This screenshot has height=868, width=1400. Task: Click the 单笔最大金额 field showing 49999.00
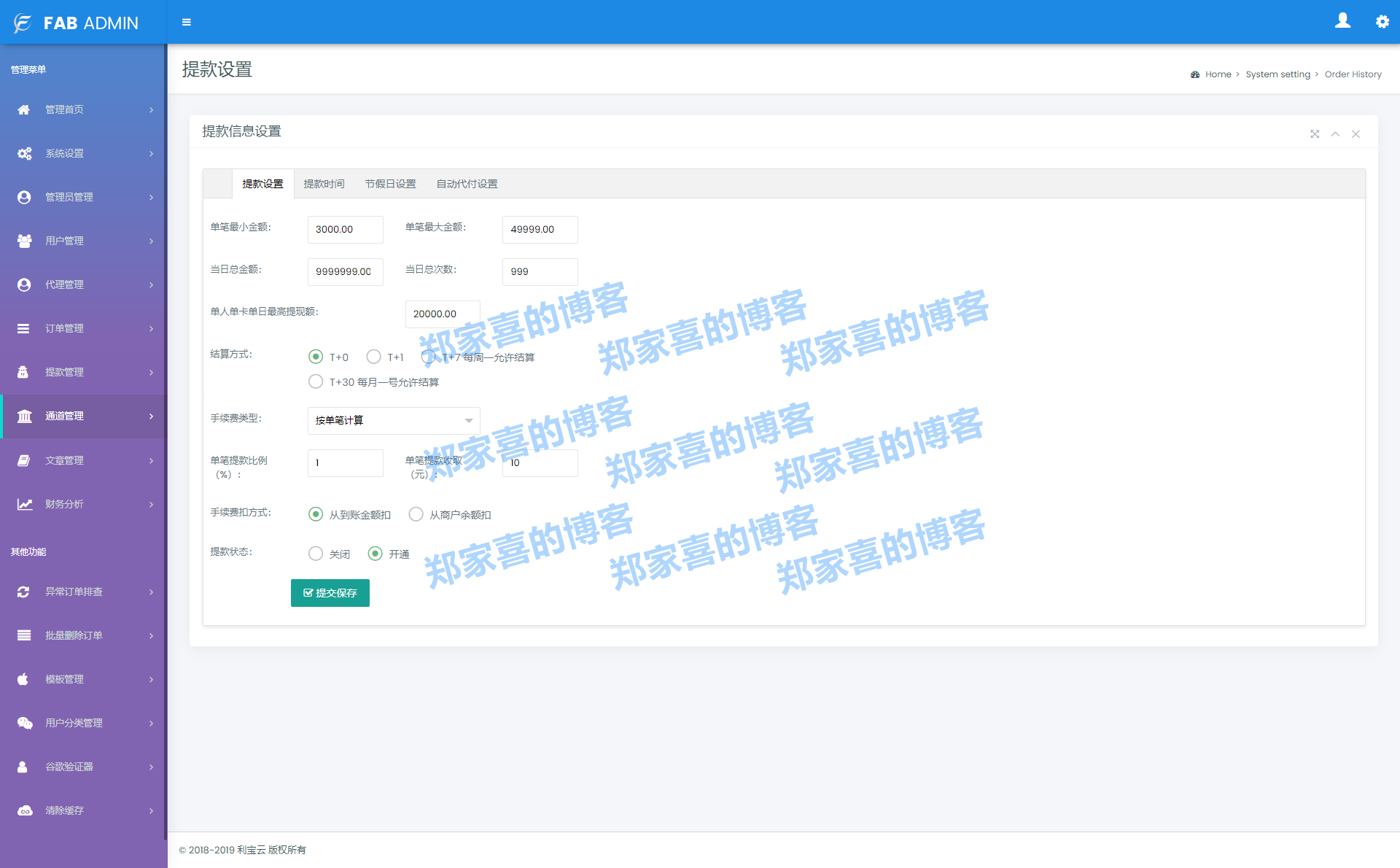coord(540,230)
